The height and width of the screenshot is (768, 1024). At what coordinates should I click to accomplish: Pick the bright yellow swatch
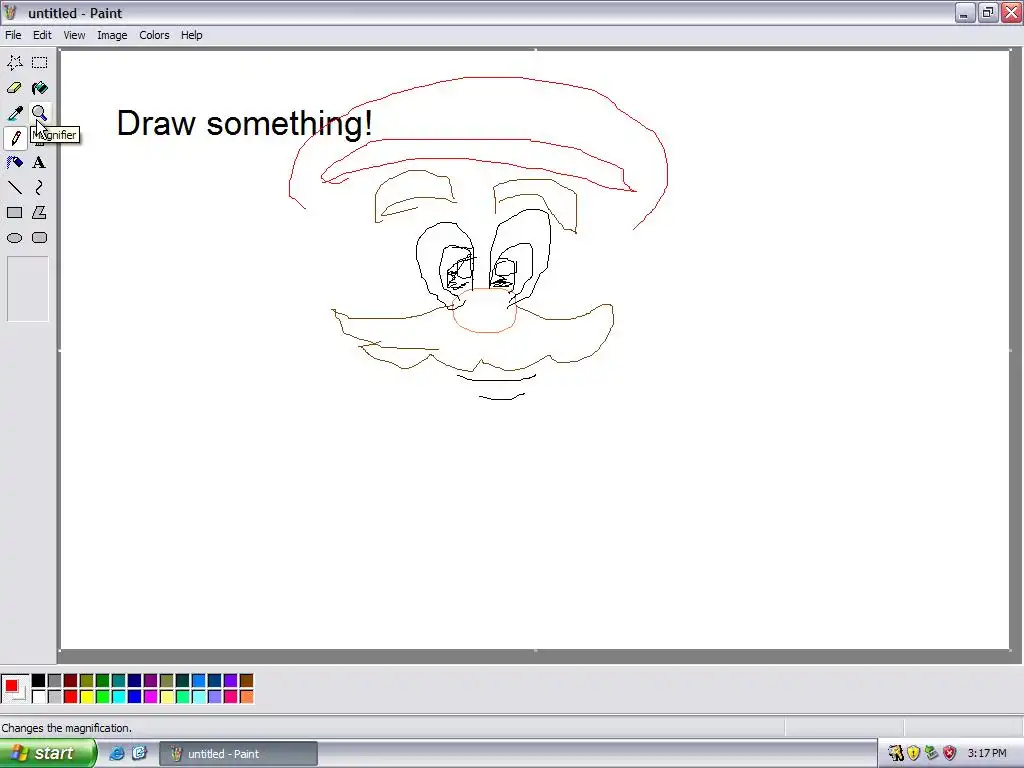pos(87,697)
